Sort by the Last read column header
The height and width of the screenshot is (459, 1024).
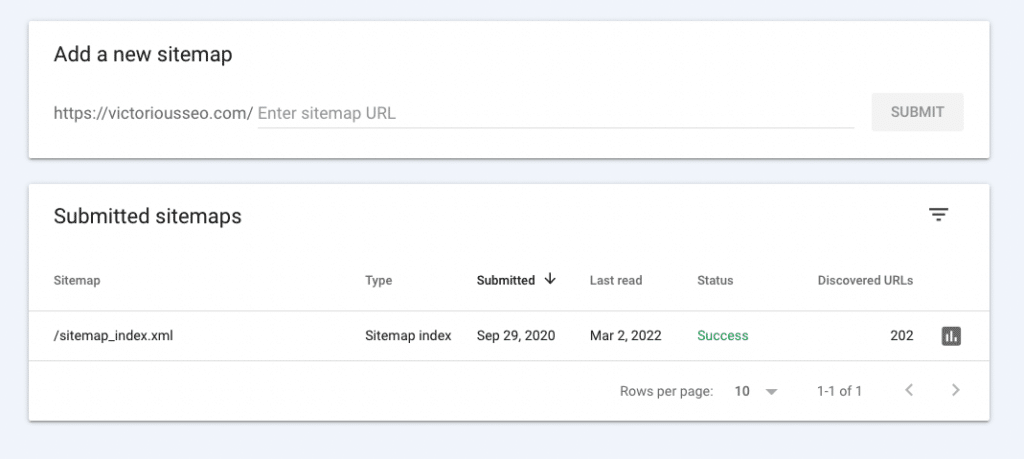tap(616, 280)
